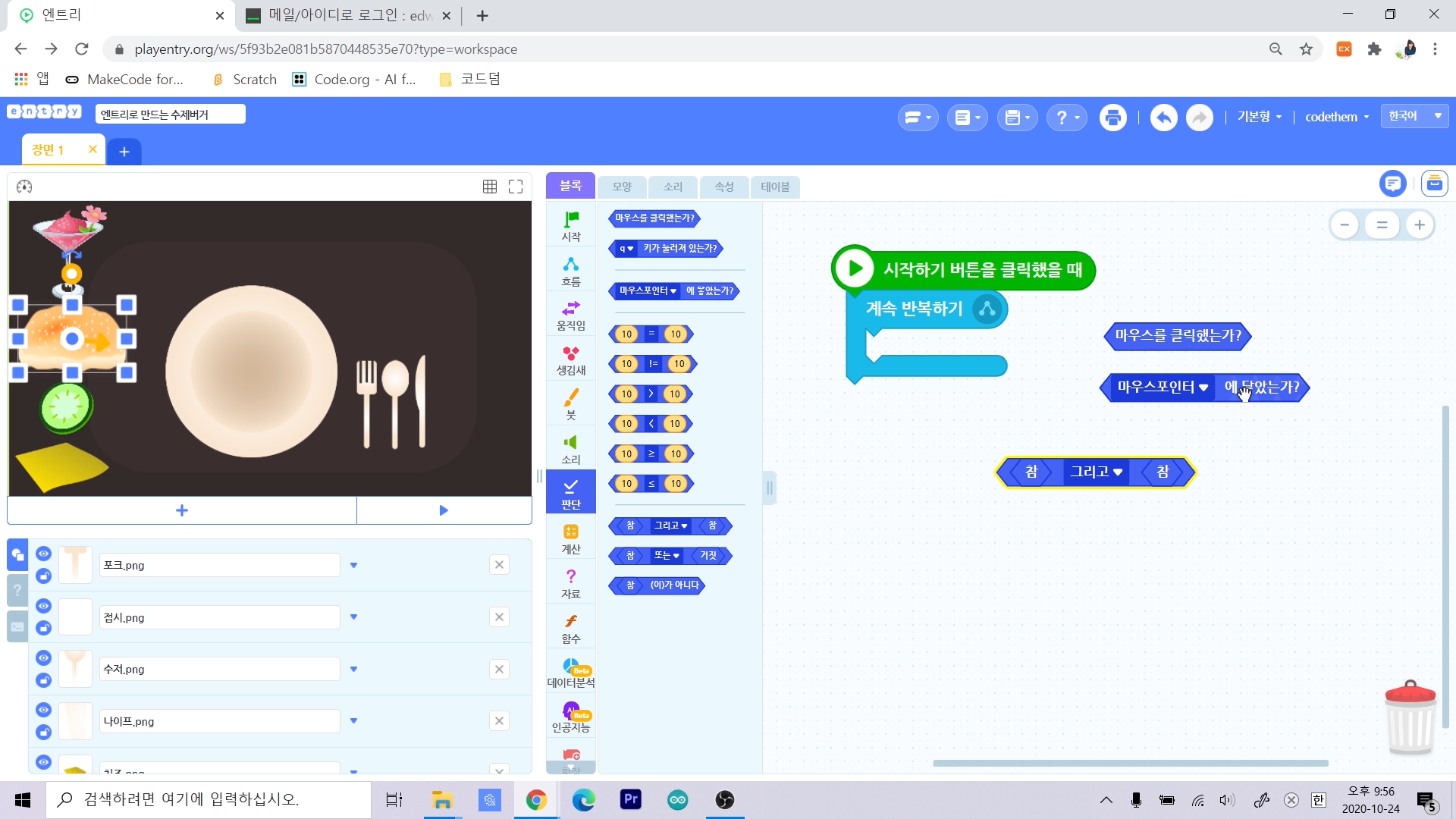Toggle visibility of 접시.png object
Image resolution: width=1456 pixels, height=819 pixels.
pos(43,606)
